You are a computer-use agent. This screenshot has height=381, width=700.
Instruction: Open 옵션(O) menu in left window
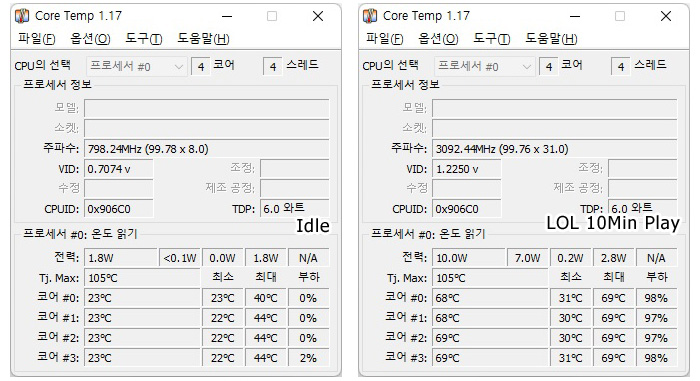coord(90,39)
